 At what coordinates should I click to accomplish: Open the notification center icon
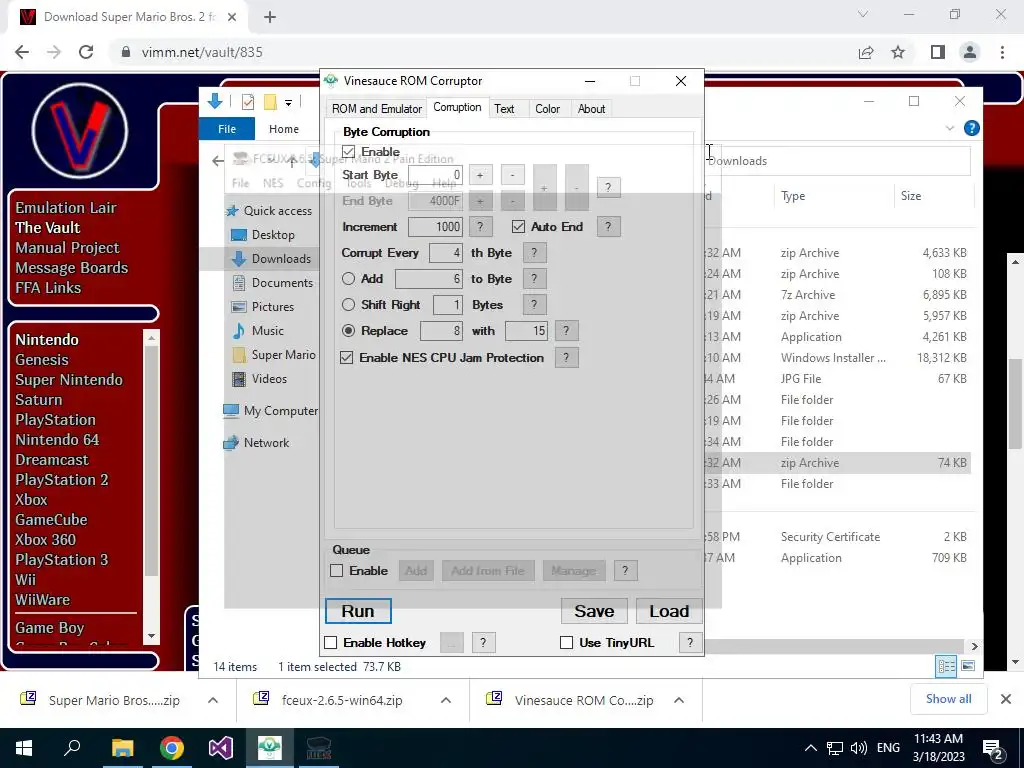point(992,748)
